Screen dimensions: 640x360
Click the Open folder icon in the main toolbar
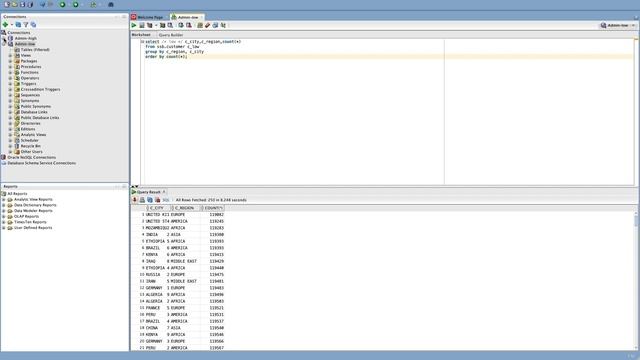[14, 4]
